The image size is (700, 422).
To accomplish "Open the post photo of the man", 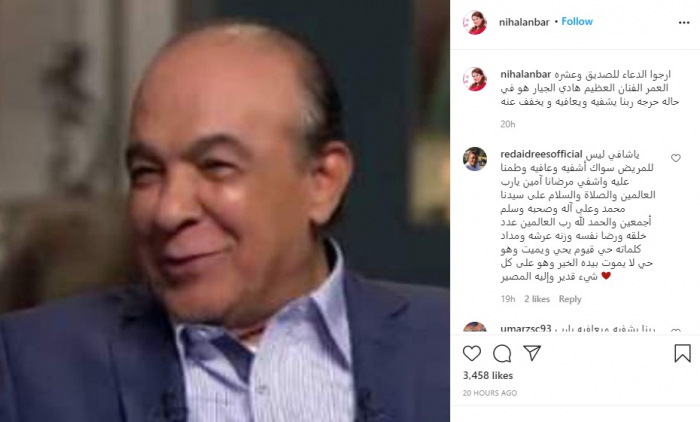I will point(225,211).
